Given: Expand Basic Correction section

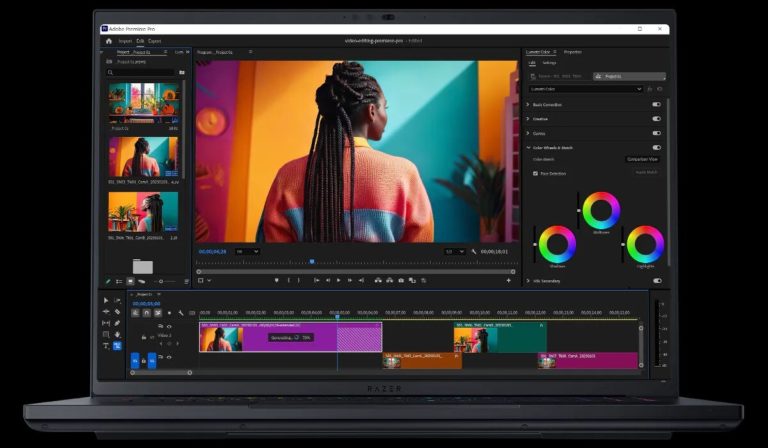Looking at the screenshot, I should point(528,104).
